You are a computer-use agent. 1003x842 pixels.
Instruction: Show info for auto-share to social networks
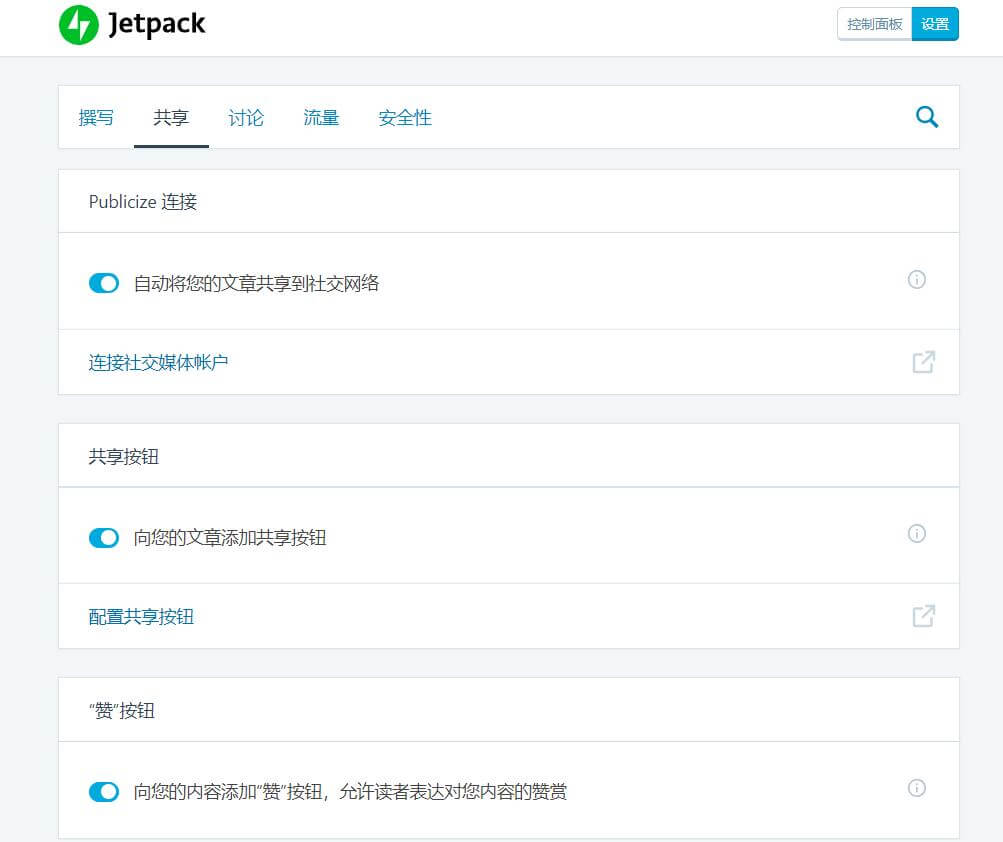tap(916, 280)
